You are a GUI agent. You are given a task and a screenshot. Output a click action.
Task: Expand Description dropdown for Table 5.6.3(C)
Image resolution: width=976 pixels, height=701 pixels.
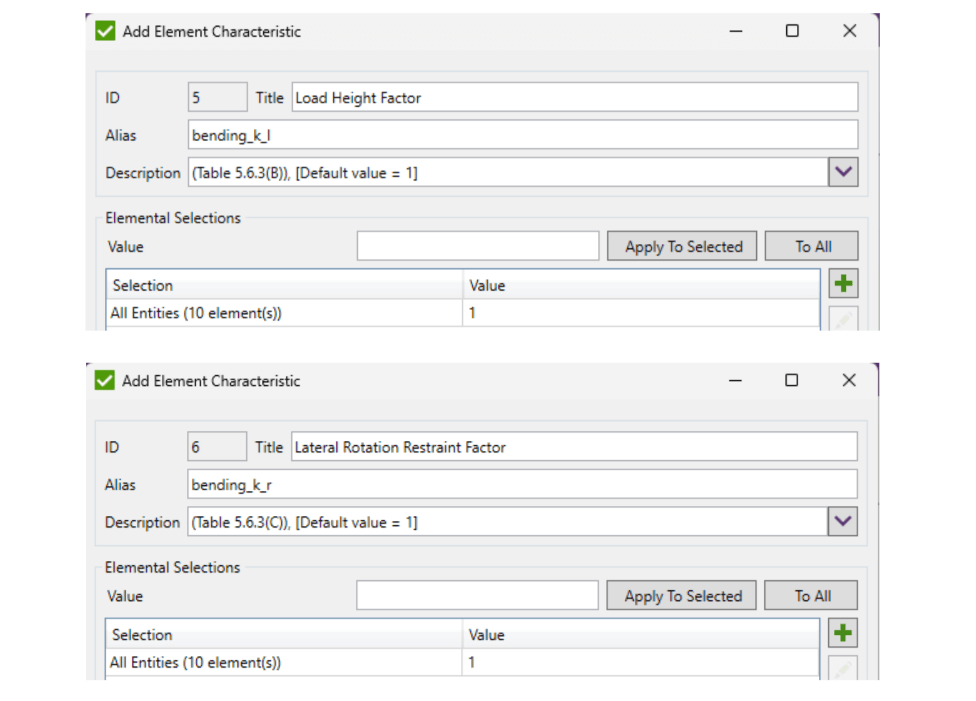(842, 522)
